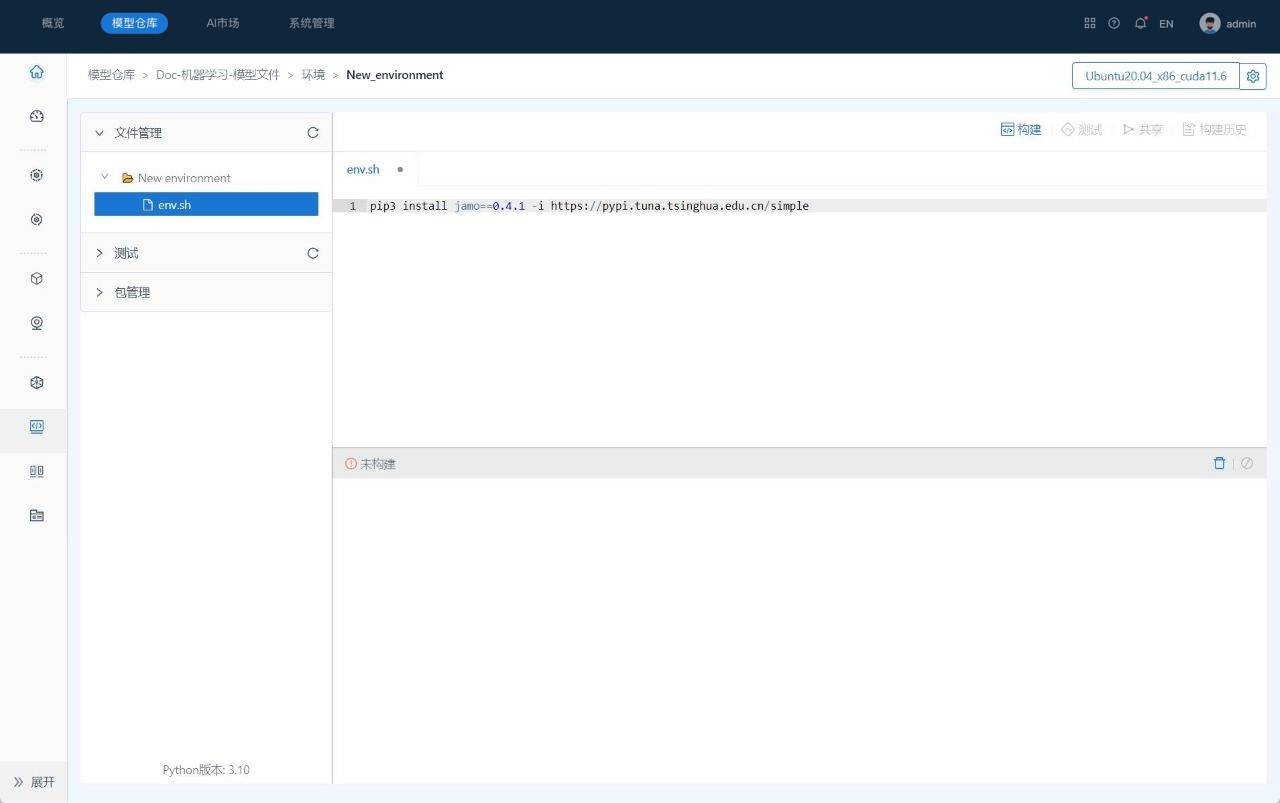The image size is (1280, 803).
Task: Collapse the New environment folder
Action: tap(105, 177)
